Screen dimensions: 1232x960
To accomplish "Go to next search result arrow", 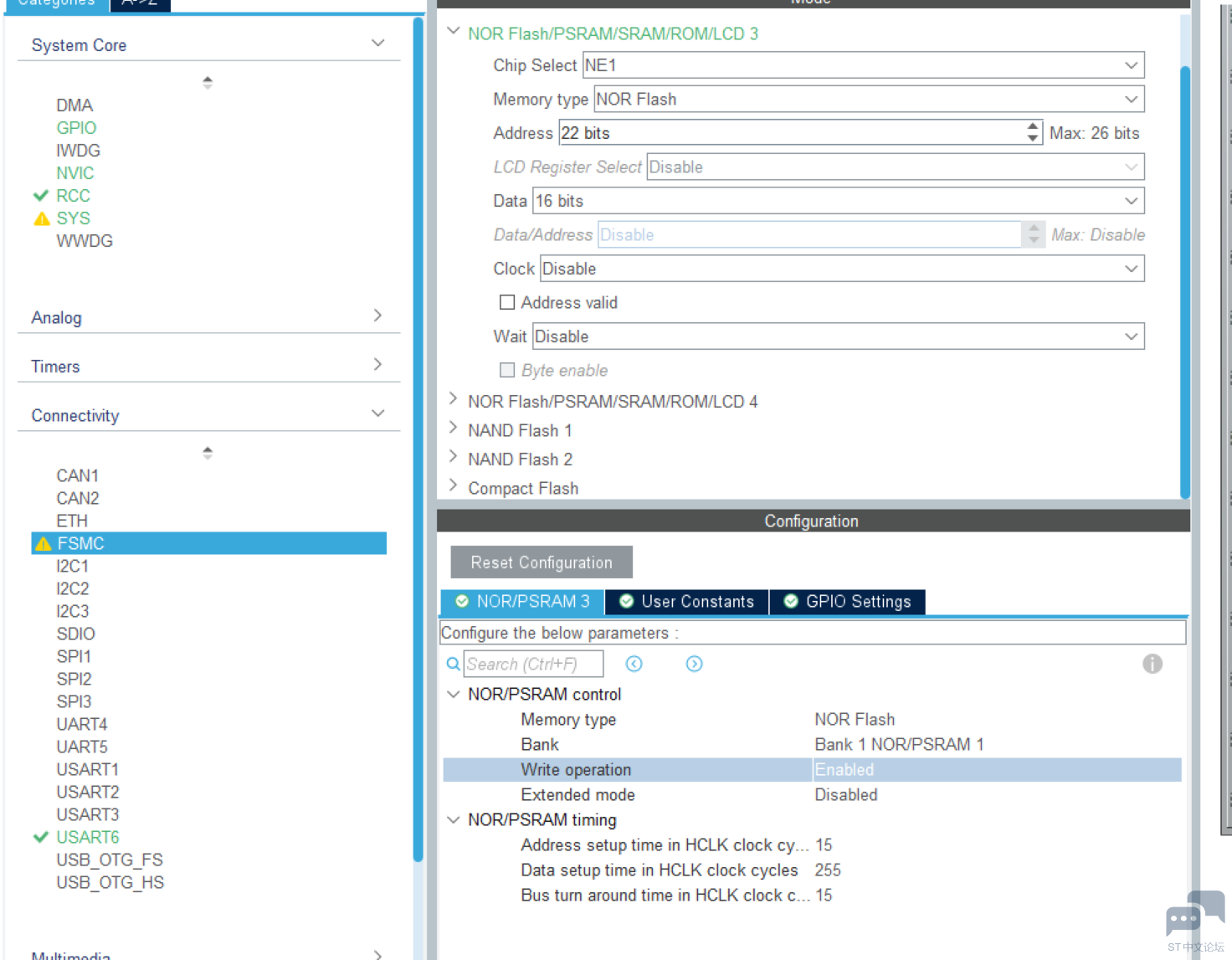I will pyautogui.click(x=694, y=664).
